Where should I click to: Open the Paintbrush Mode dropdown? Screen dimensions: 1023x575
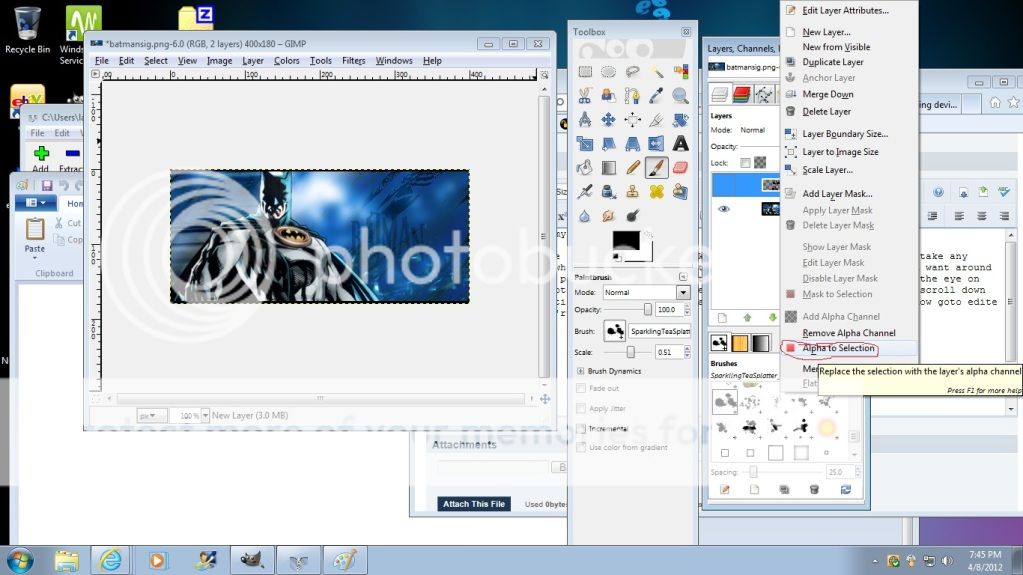[646, 292]
